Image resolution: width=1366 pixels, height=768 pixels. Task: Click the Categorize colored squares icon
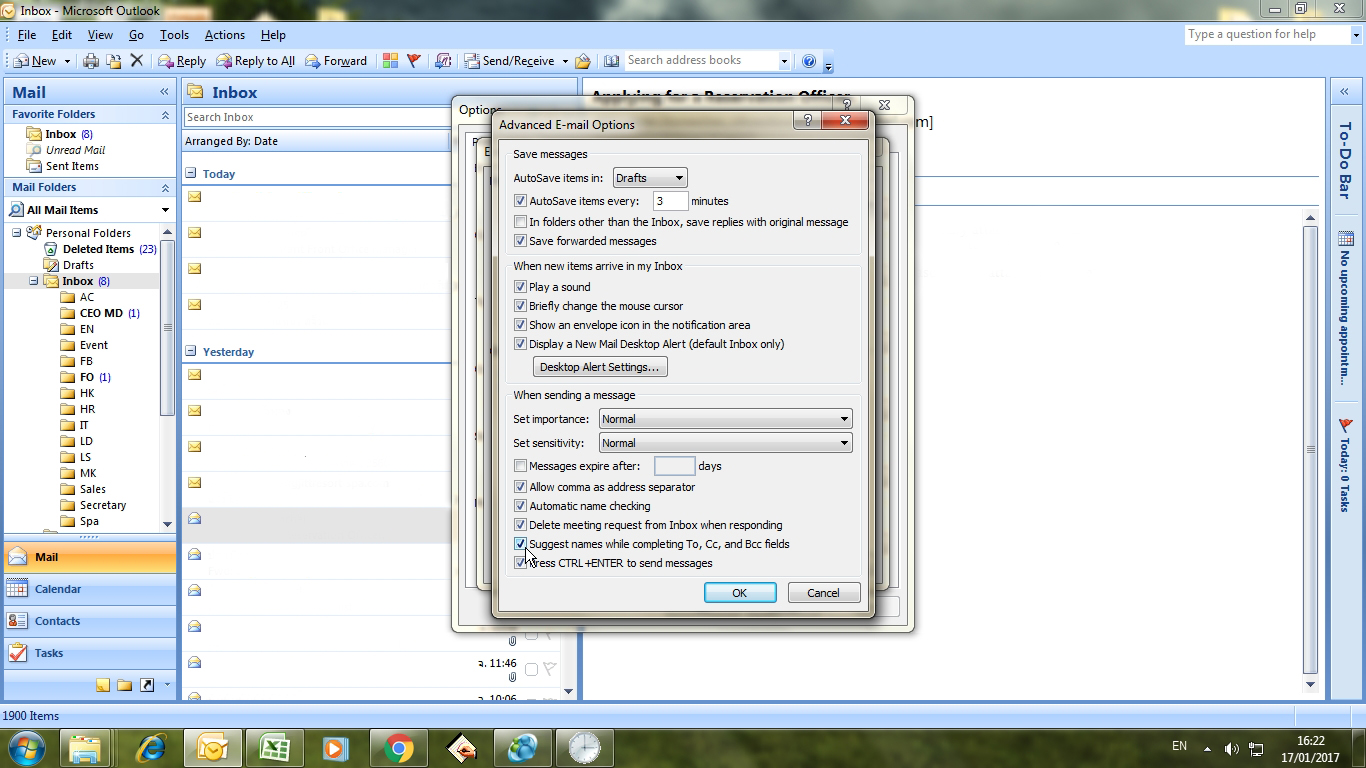point(390,60)
